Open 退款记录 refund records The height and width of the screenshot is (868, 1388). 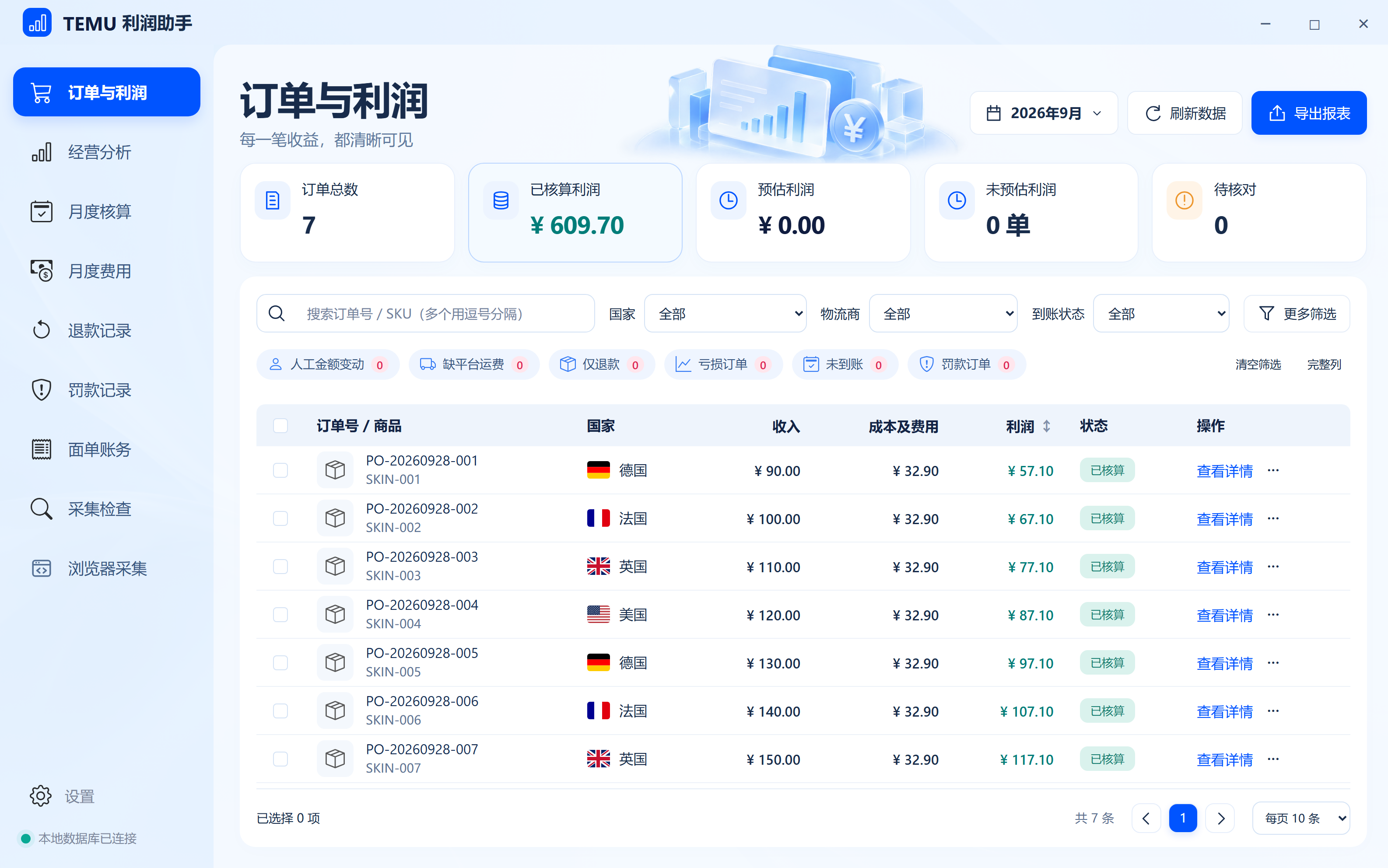[x=107, y=331]
